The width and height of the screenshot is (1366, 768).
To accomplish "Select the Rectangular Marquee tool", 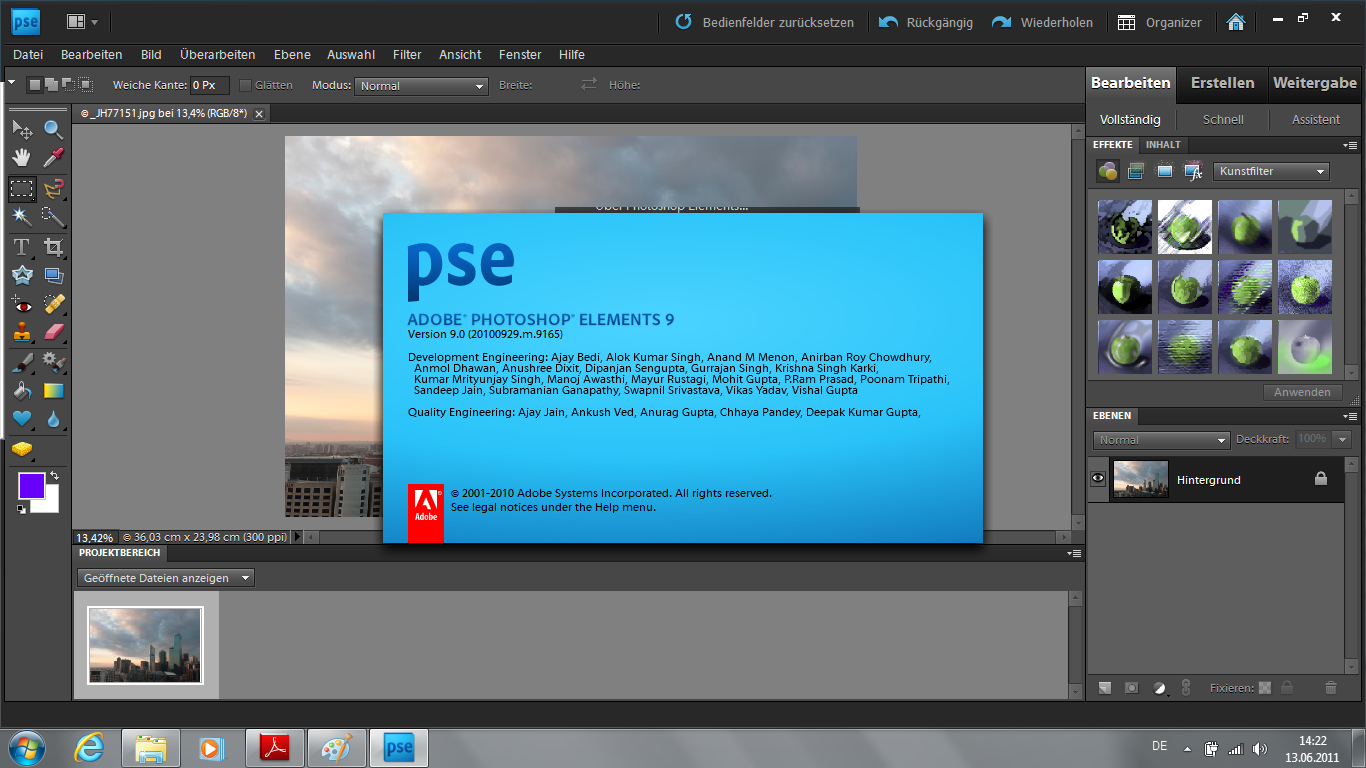I will 22,188.
